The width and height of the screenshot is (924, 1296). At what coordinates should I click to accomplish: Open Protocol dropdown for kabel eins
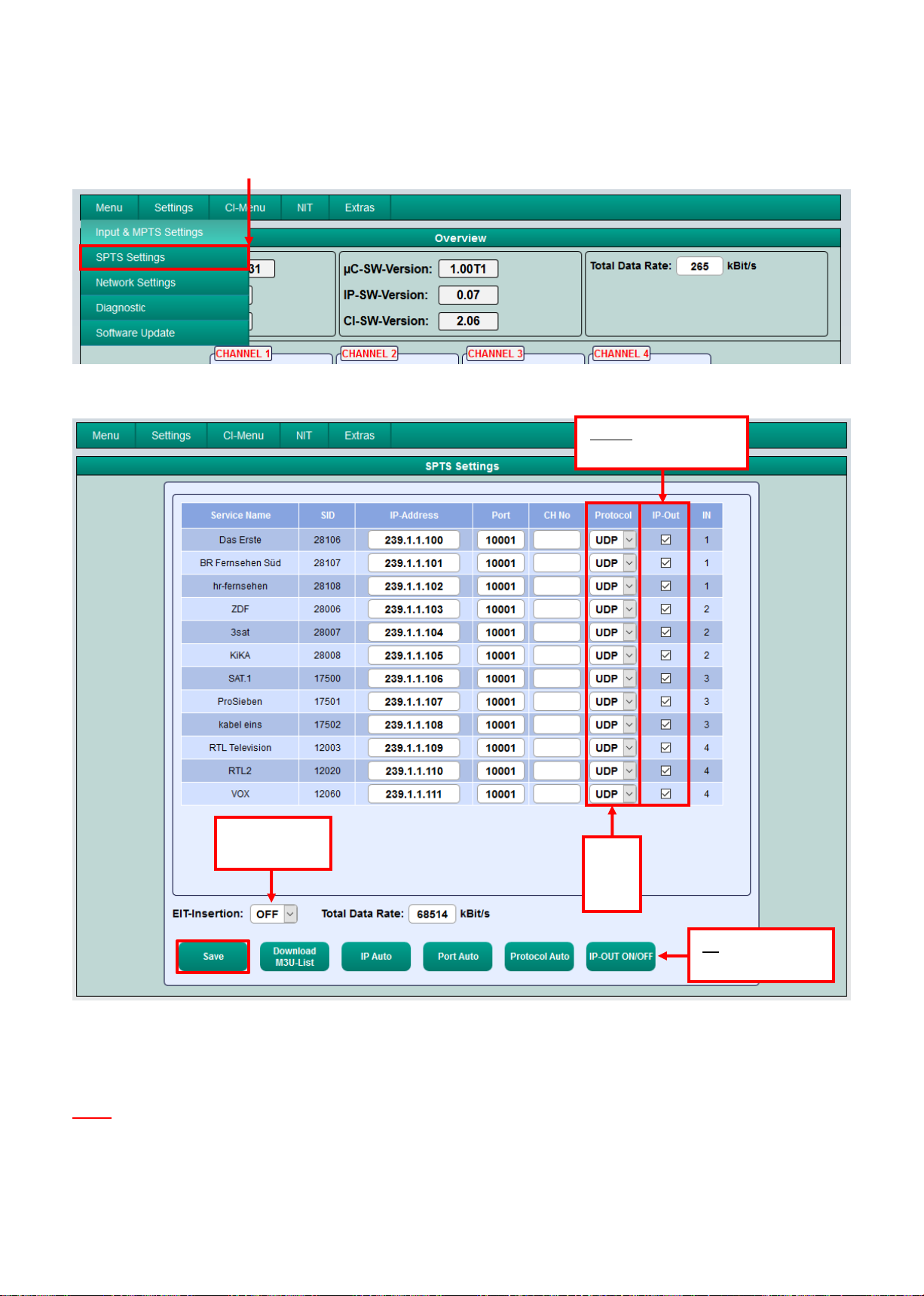coord(613,725)
